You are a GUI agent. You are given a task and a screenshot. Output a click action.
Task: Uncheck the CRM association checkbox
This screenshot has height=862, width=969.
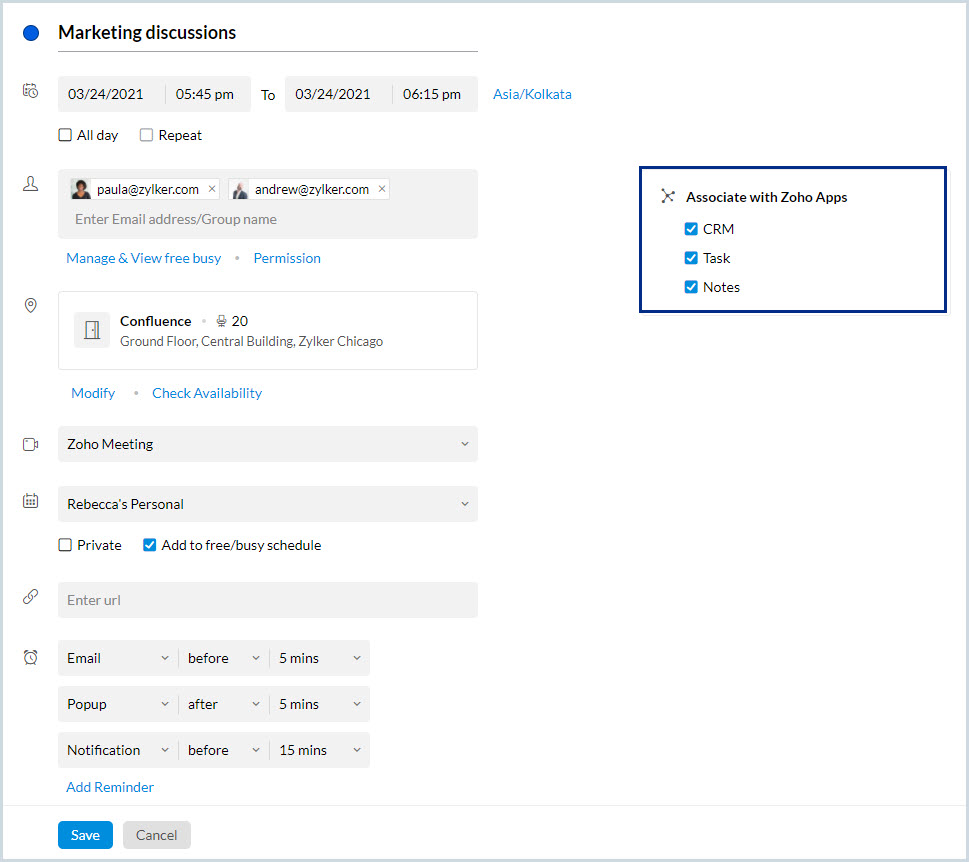click(x=691, y=229)
